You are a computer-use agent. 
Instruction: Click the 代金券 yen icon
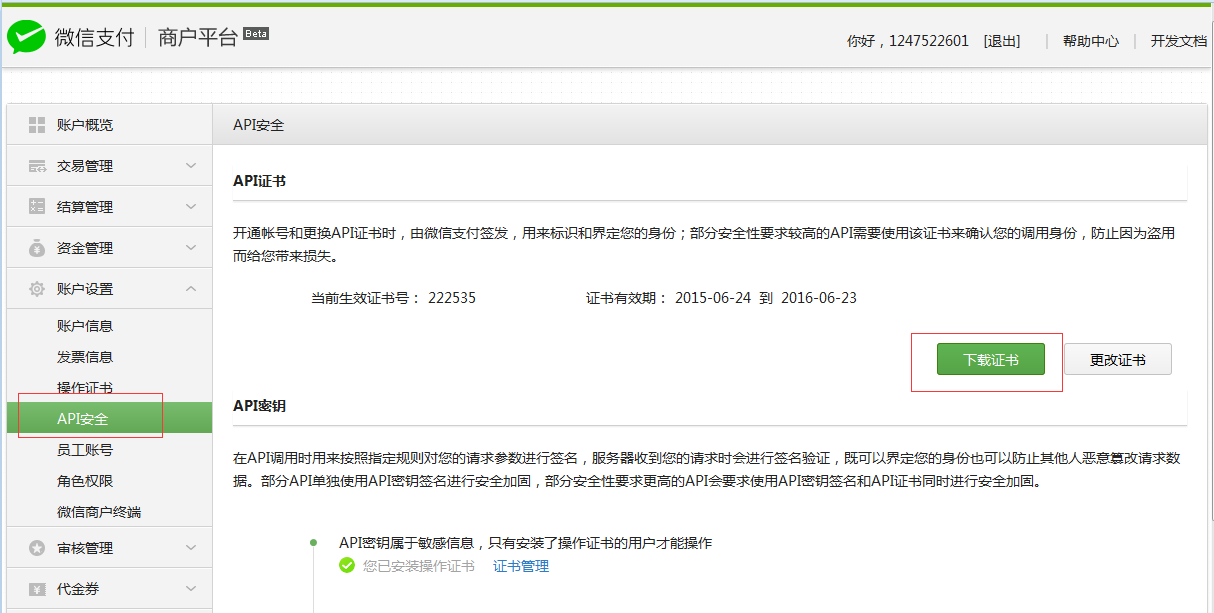pos(37,589)
